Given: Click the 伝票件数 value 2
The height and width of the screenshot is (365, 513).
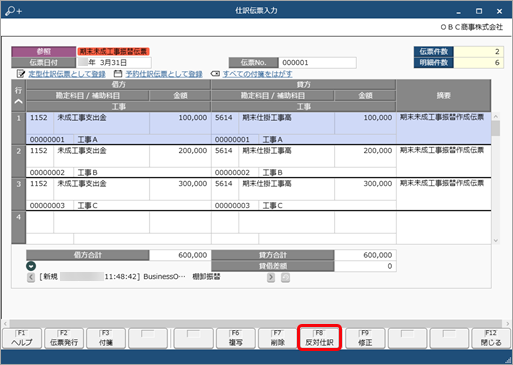Looking at the screenshot, I should 478,52.
